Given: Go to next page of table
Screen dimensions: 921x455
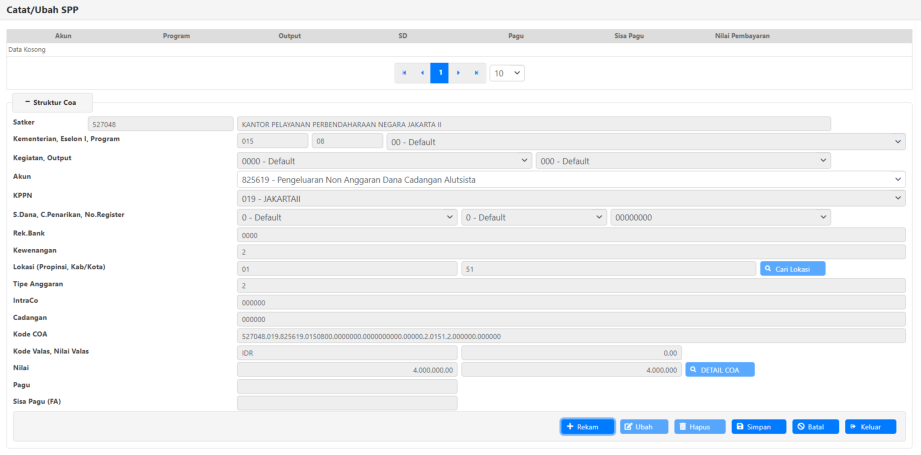Looking at the screenshot, I should (458, 73).
